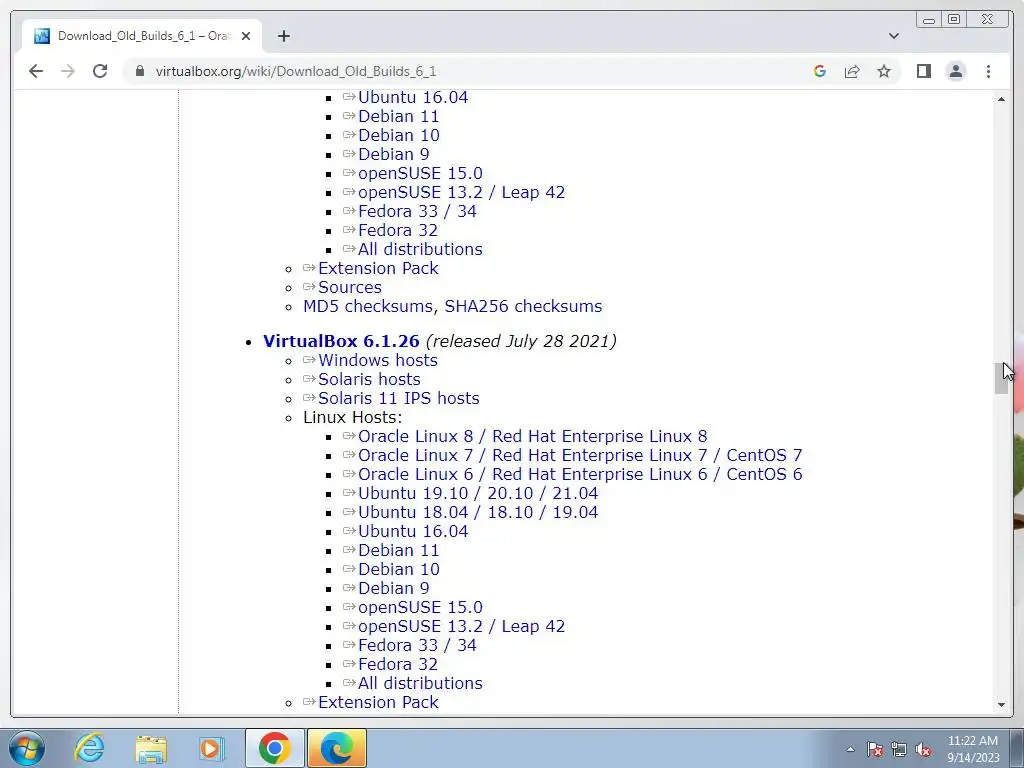Open the Chrome profile menu
The width and height of the screenshot is (1024, 768).
(956, 71)
